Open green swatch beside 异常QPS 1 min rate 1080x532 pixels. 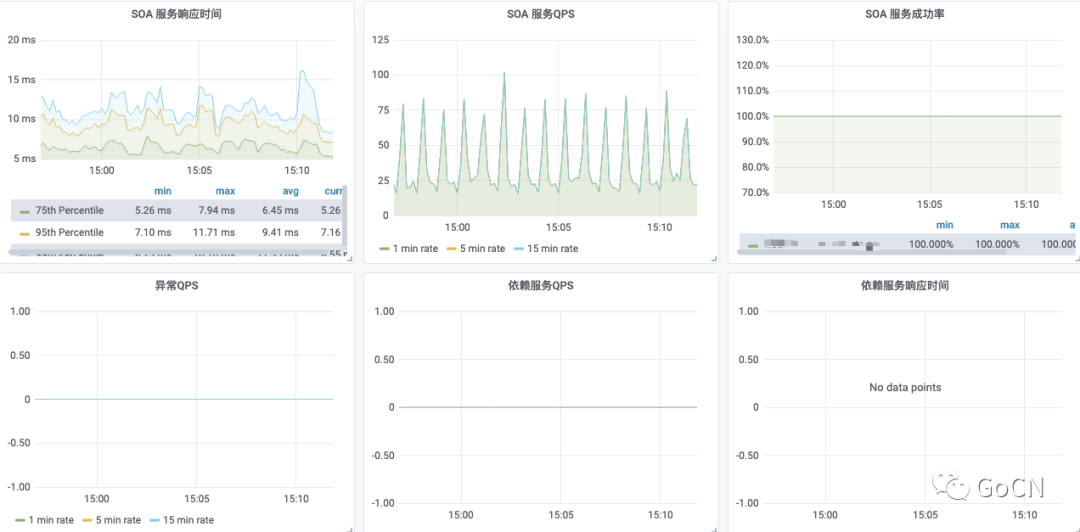20,521
